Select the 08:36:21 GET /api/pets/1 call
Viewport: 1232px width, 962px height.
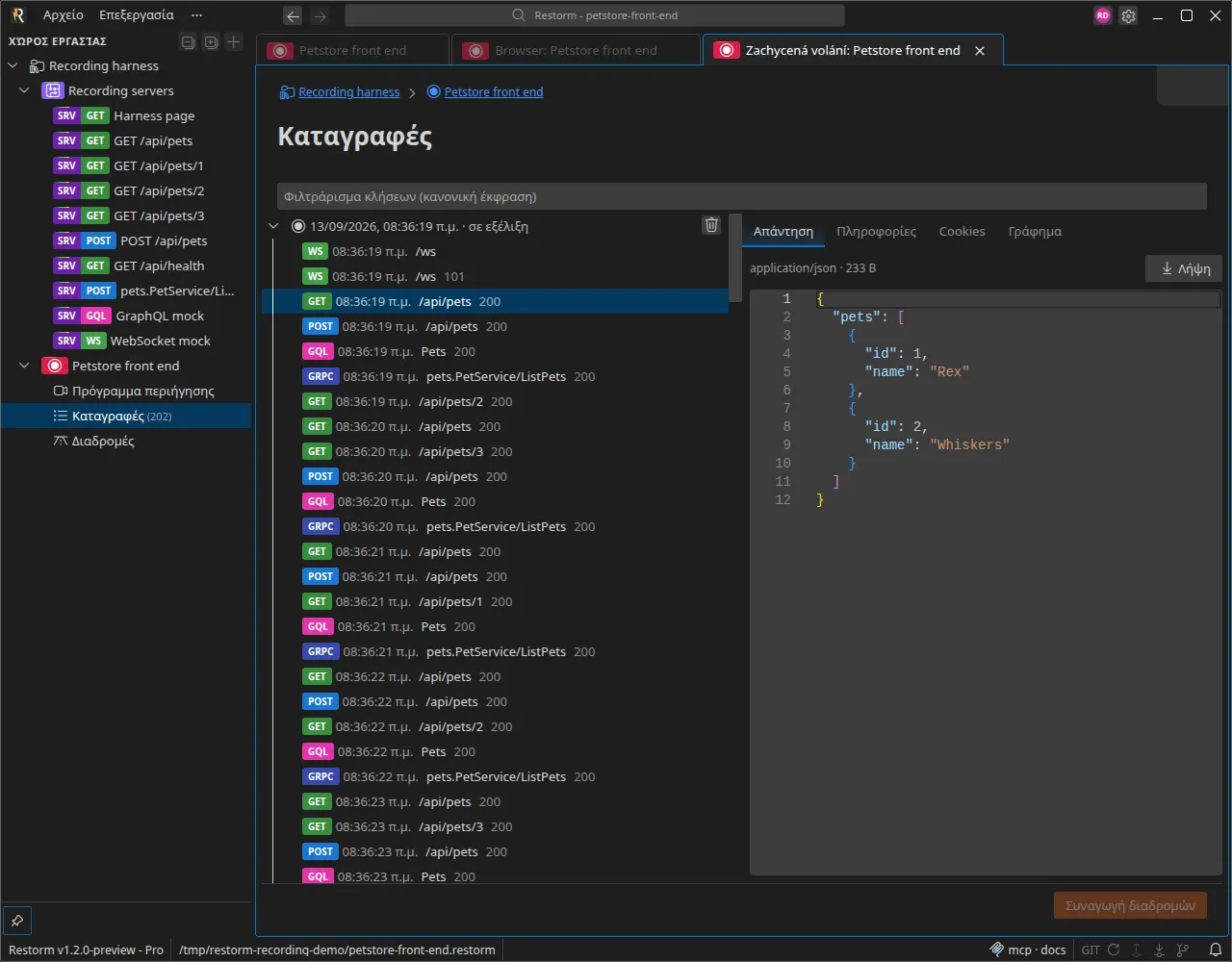tap(495, 602)
